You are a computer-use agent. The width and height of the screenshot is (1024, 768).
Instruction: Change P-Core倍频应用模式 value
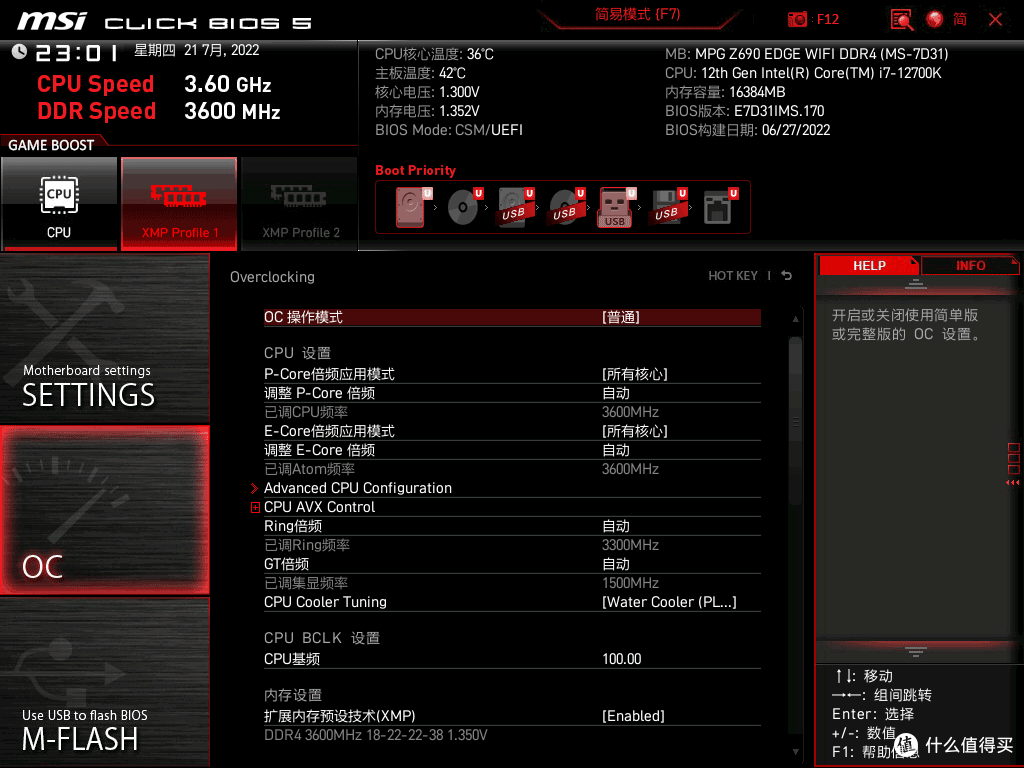click(635, 374)
